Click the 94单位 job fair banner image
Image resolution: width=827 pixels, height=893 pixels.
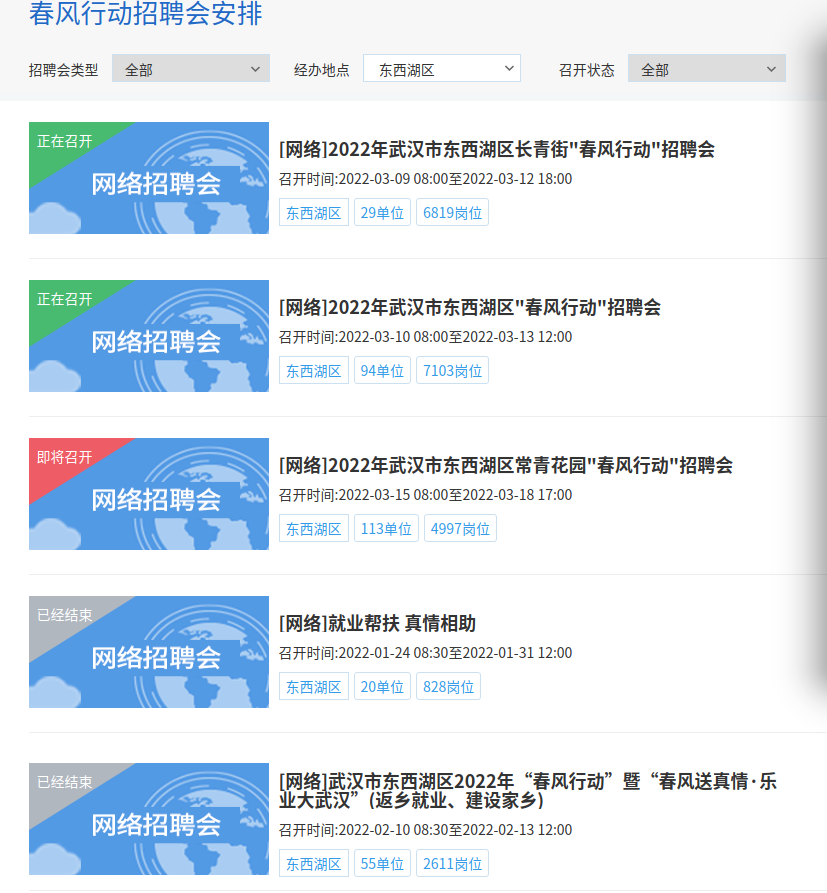(149, 336)
